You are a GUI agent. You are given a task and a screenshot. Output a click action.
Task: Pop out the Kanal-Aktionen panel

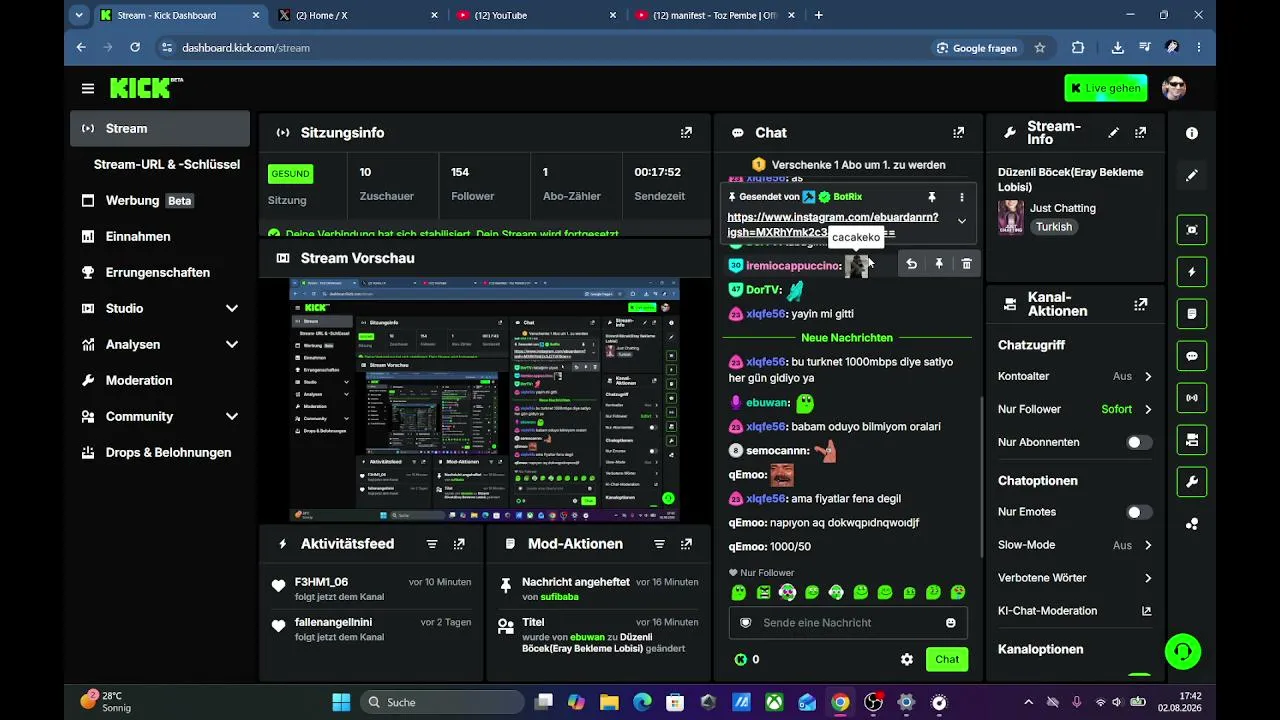[x=1140, y=304]
